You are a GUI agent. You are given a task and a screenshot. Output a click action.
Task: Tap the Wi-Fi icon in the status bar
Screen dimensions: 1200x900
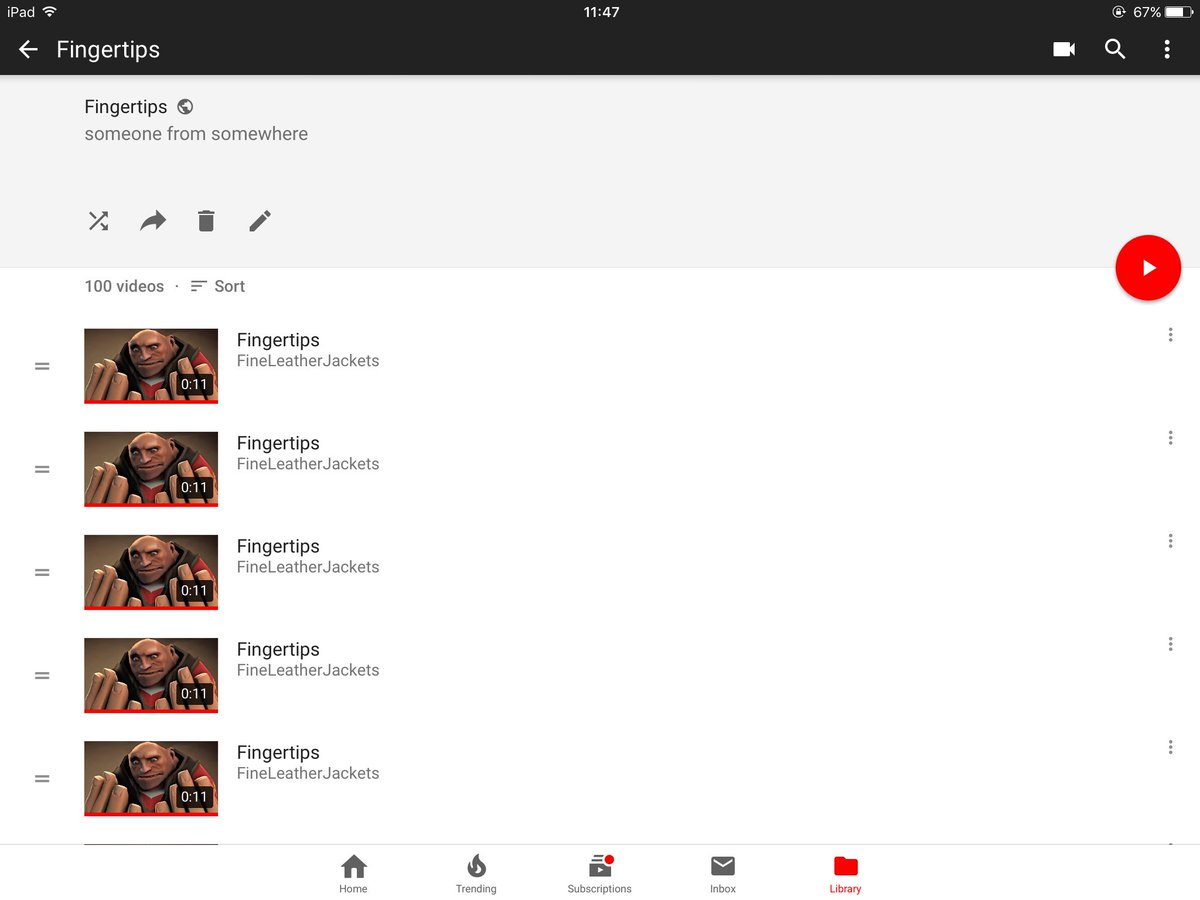pos(50,12)
